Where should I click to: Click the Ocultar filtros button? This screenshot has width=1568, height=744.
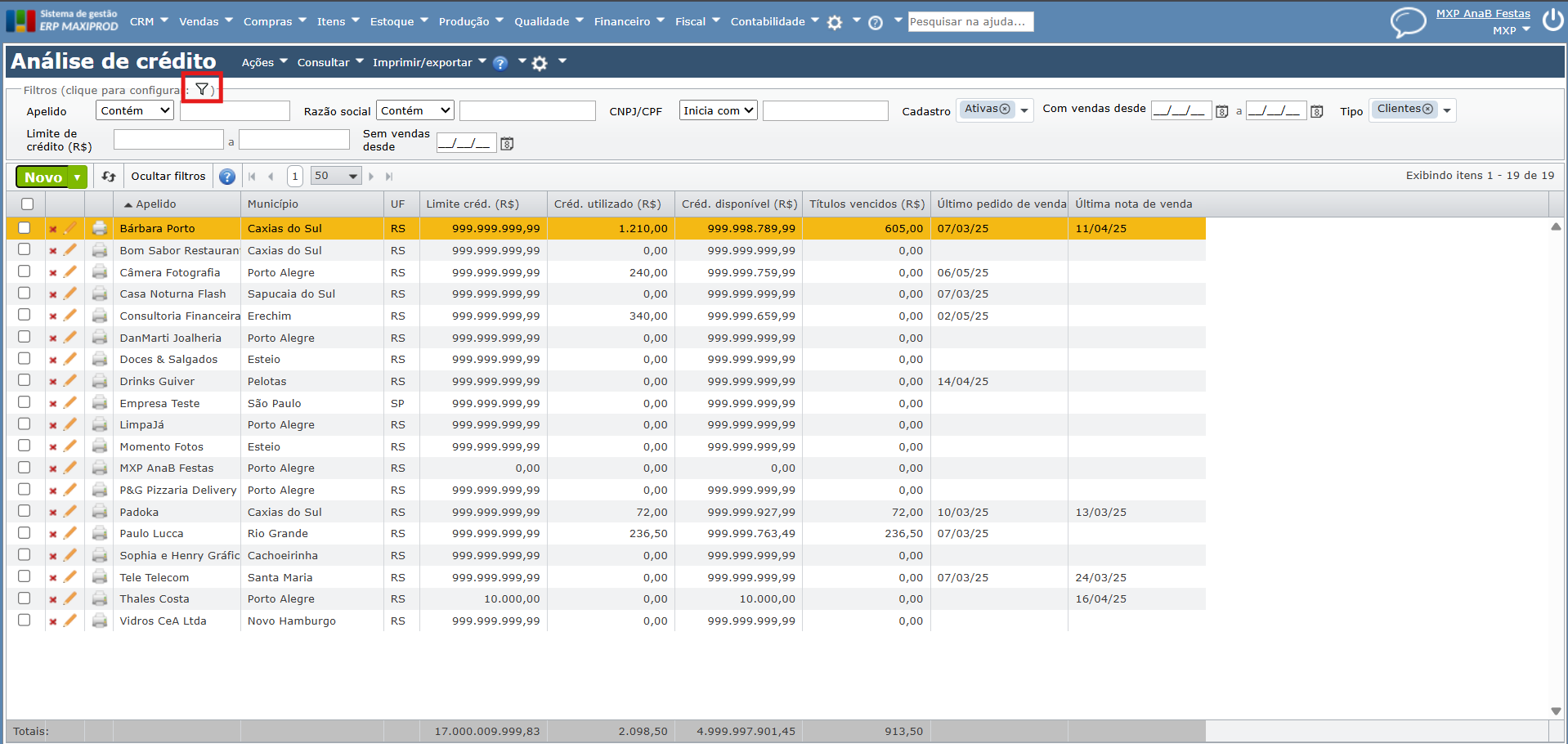click(168, 176)
